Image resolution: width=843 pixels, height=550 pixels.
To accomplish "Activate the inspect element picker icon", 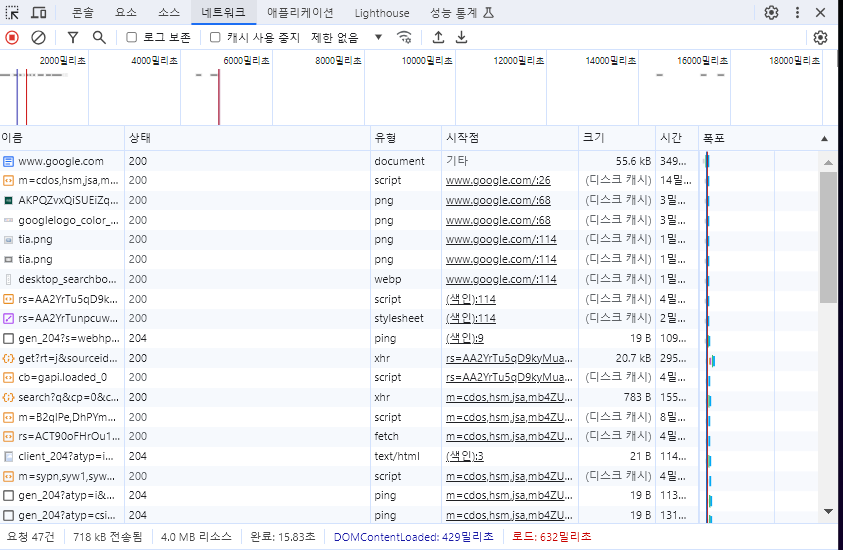I will [x=12, y=12].
